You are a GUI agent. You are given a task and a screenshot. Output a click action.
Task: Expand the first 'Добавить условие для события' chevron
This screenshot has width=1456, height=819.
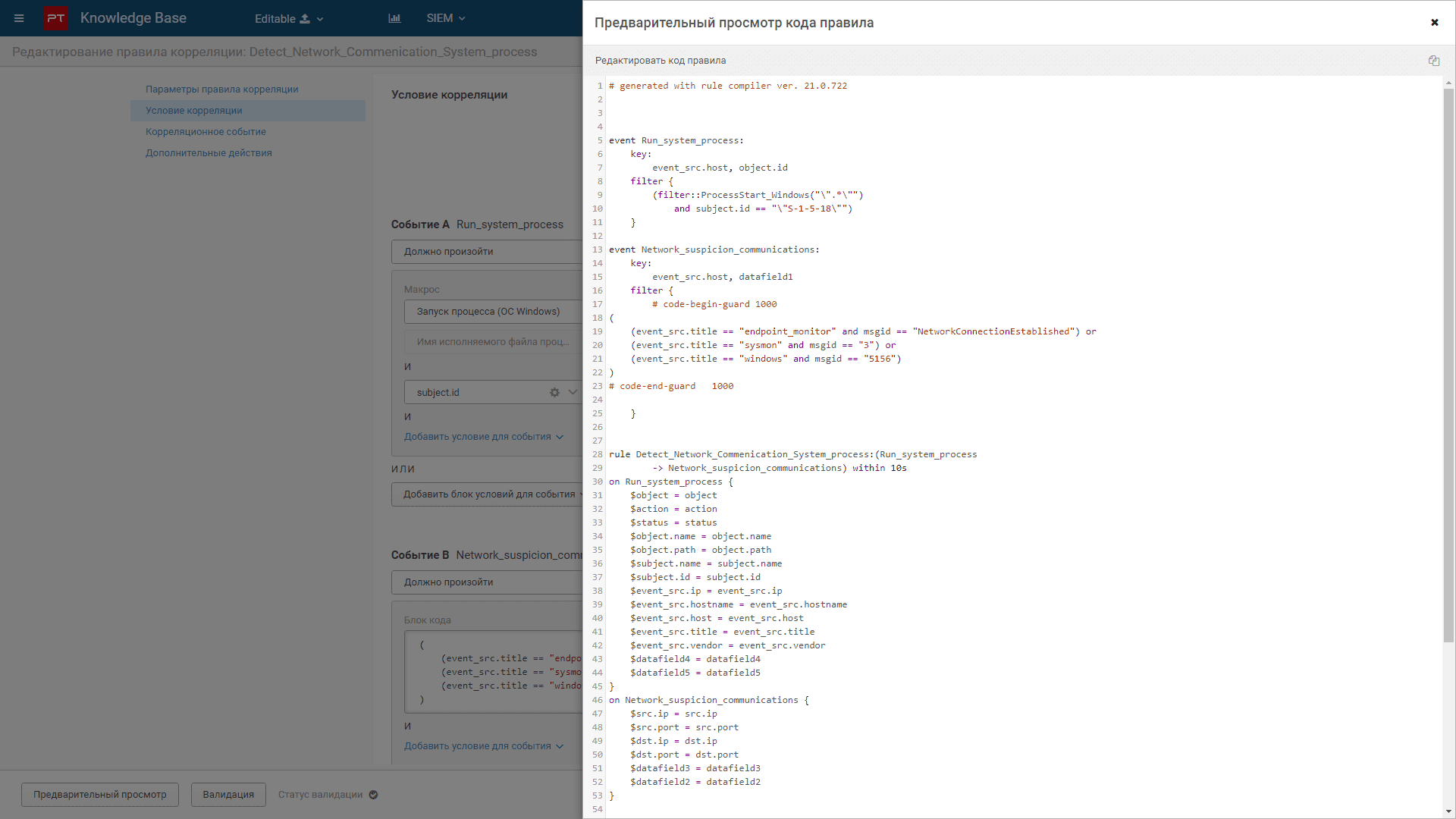tap(560, 437)
